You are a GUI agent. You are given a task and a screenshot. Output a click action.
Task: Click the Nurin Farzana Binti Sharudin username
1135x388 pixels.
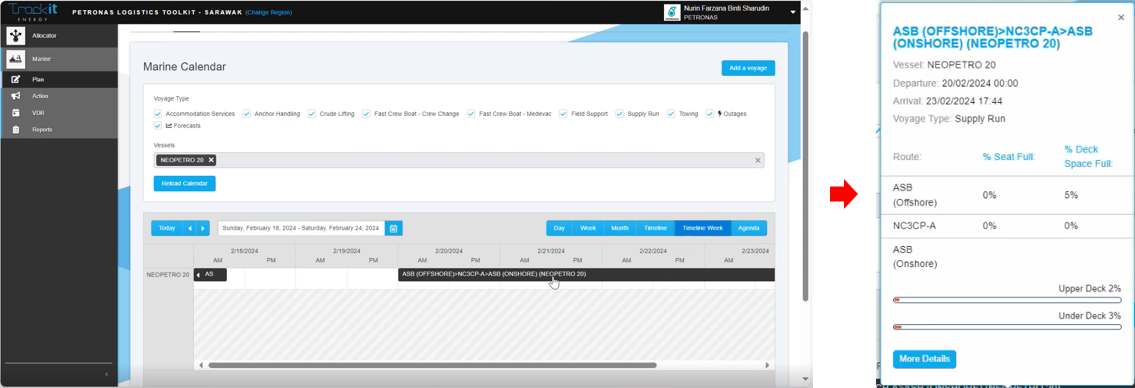[726, 9]
